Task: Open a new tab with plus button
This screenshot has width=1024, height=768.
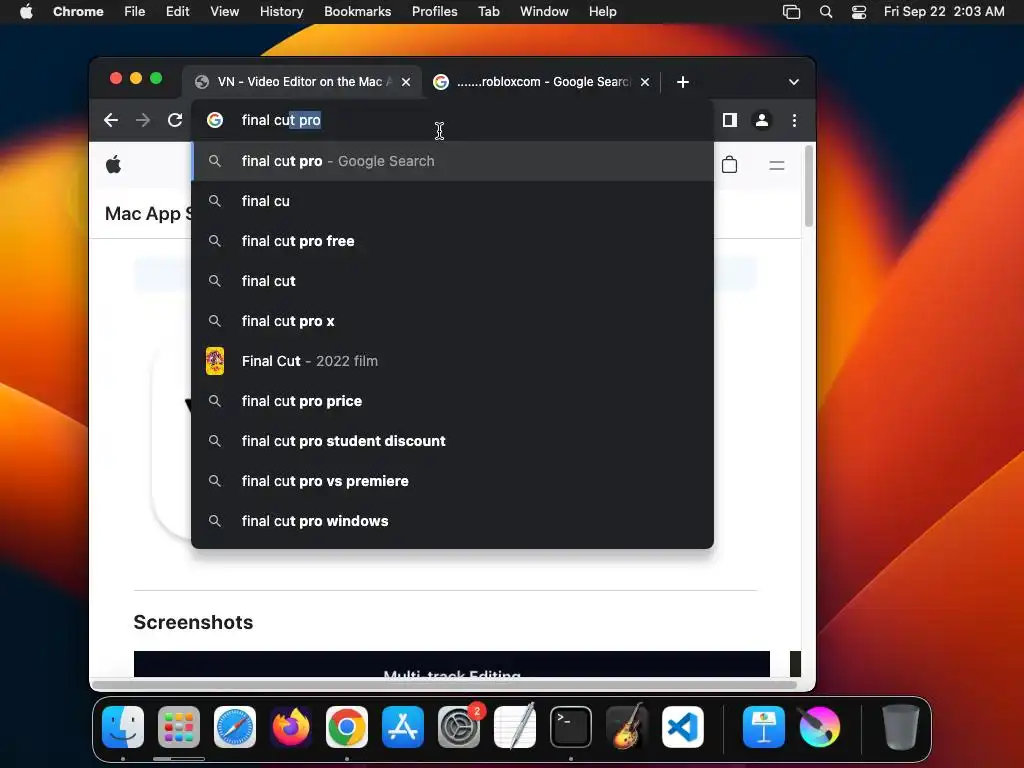Action: (682, 82)
